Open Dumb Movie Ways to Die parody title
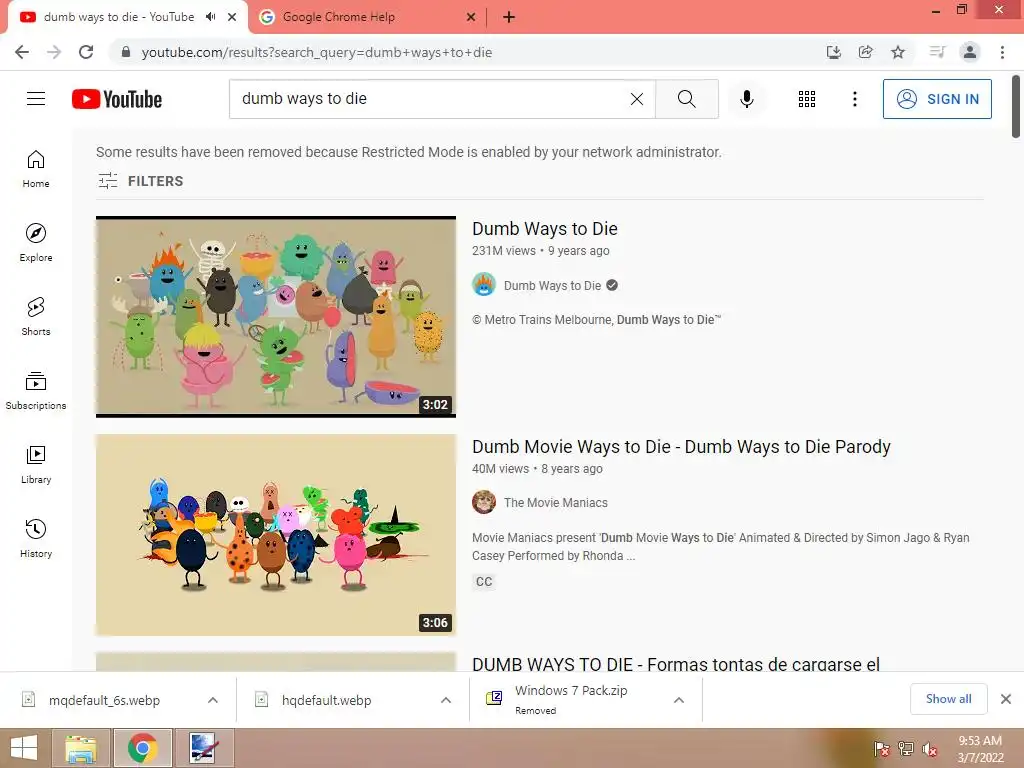 pos(681,447)
